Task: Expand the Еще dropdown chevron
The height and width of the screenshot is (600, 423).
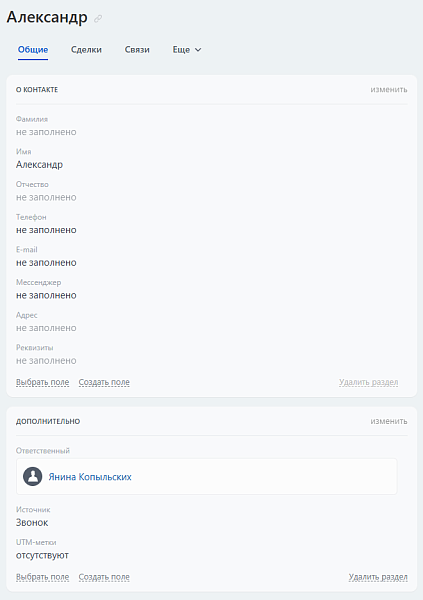Action: pyautogui.click(x=198, y=50)
